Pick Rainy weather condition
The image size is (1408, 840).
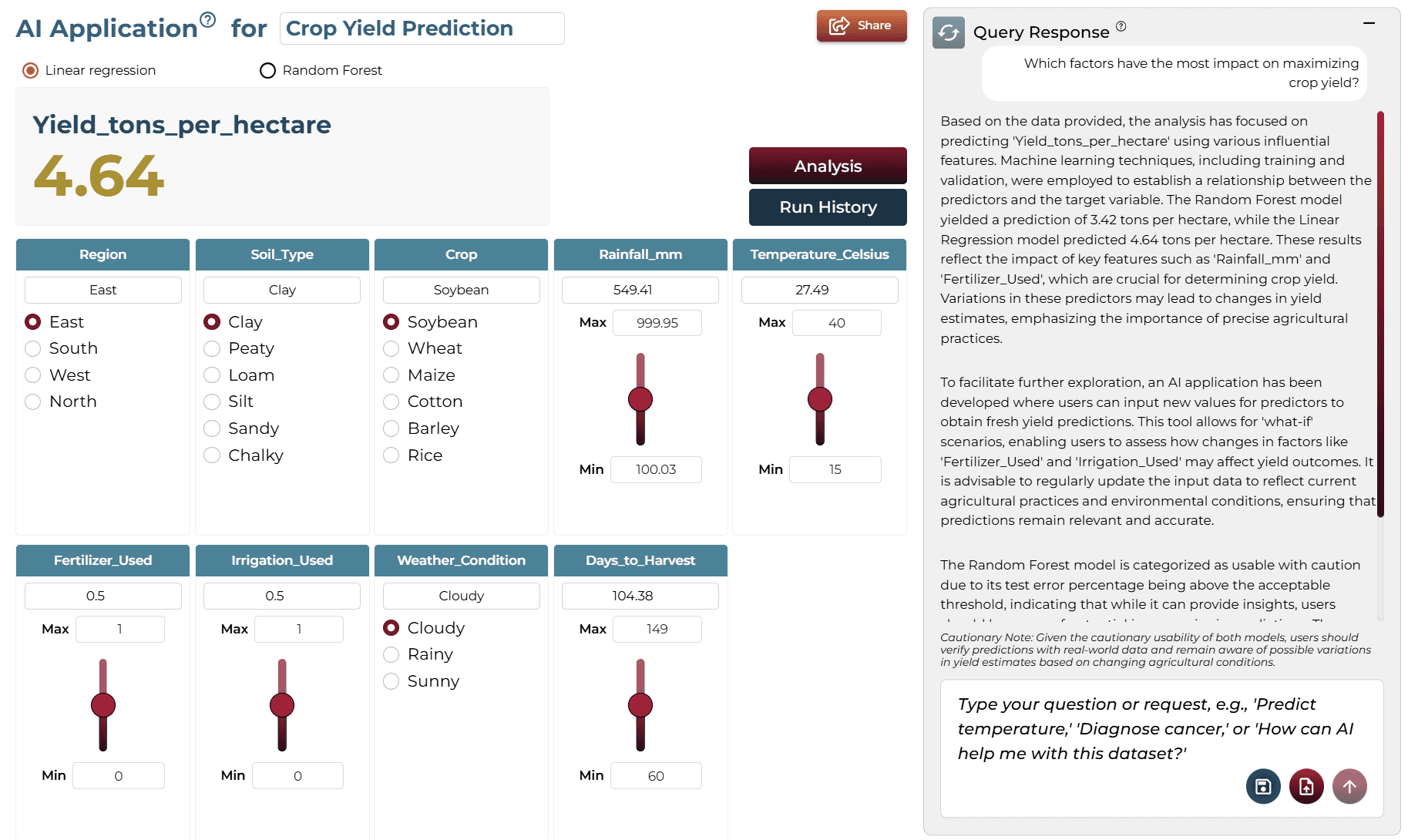[418, 654]
